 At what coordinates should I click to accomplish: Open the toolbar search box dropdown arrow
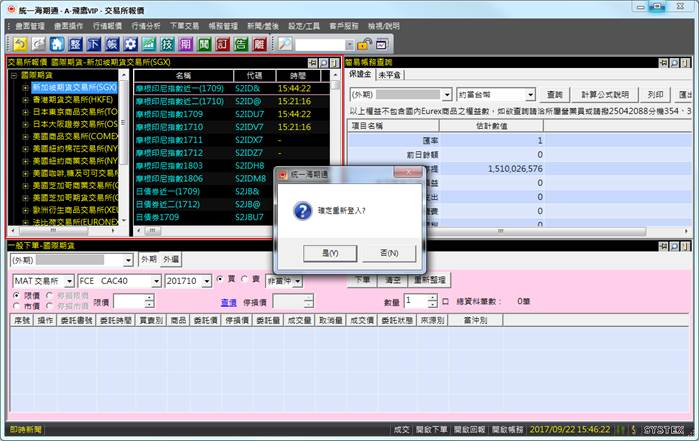pos(350,45)
